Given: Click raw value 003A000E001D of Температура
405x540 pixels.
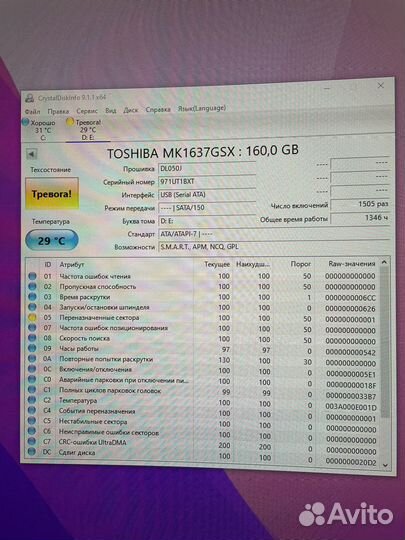Looking at the screenshot, I should coord(351,407).
